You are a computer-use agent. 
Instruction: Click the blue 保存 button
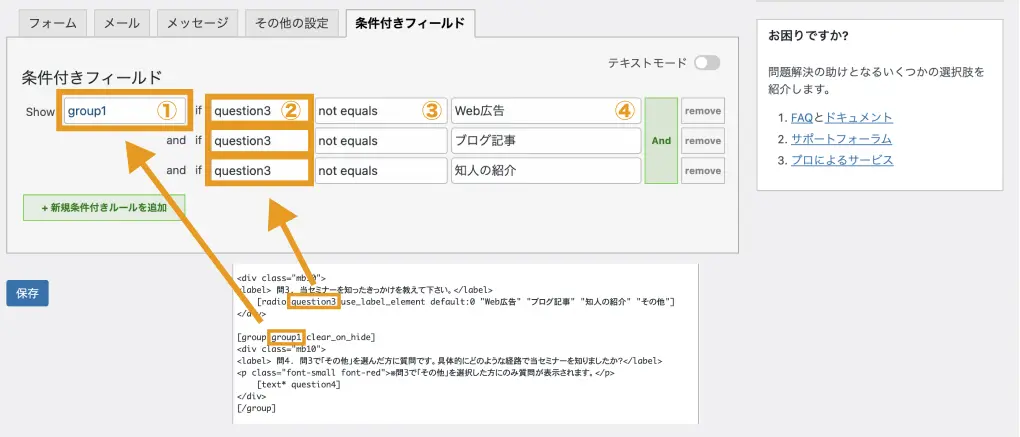pyautogui.click(x=27, y=293)
